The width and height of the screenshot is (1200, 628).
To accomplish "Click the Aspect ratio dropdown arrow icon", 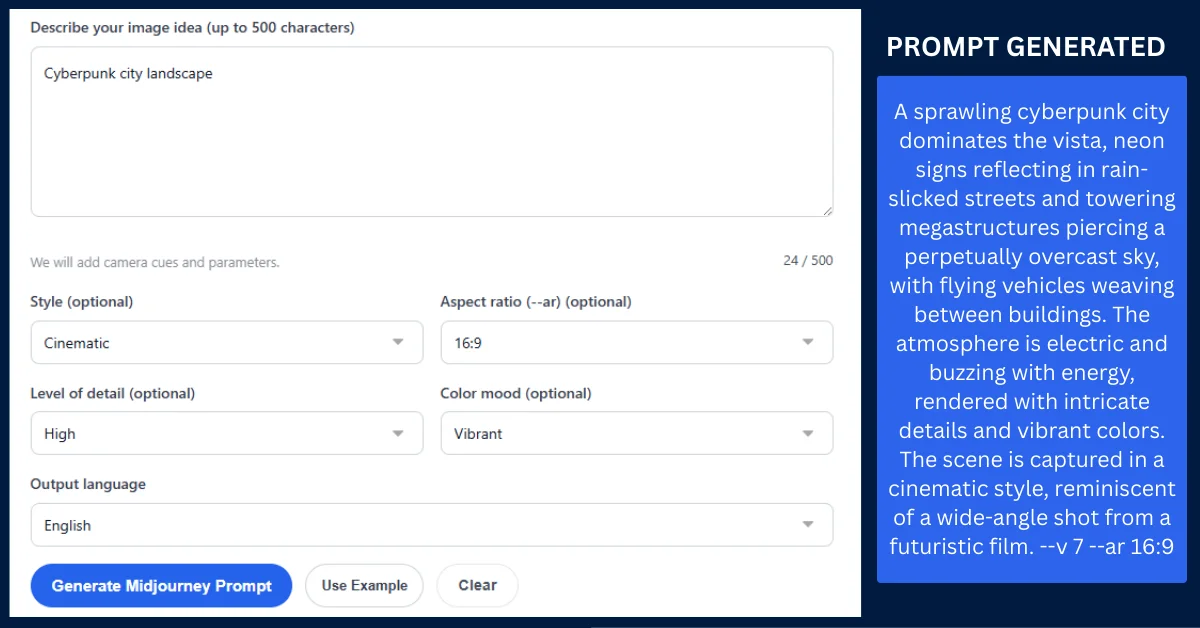I will tap(808, 342).
